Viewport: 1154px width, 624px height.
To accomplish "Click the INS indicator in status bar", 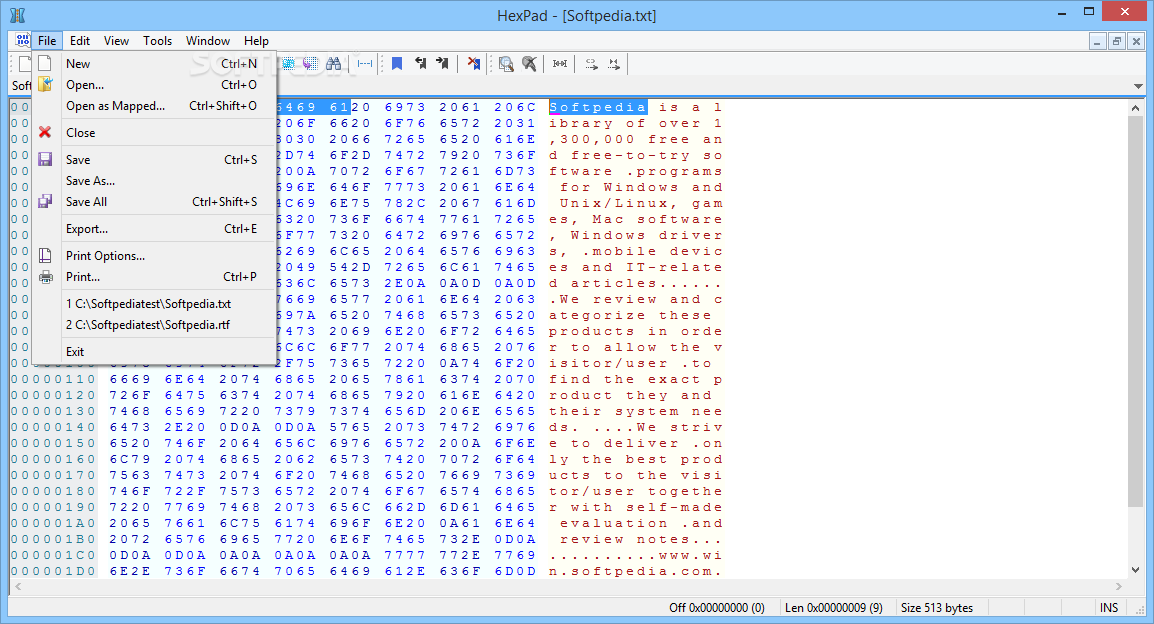I will click(x=1109, y=608).
